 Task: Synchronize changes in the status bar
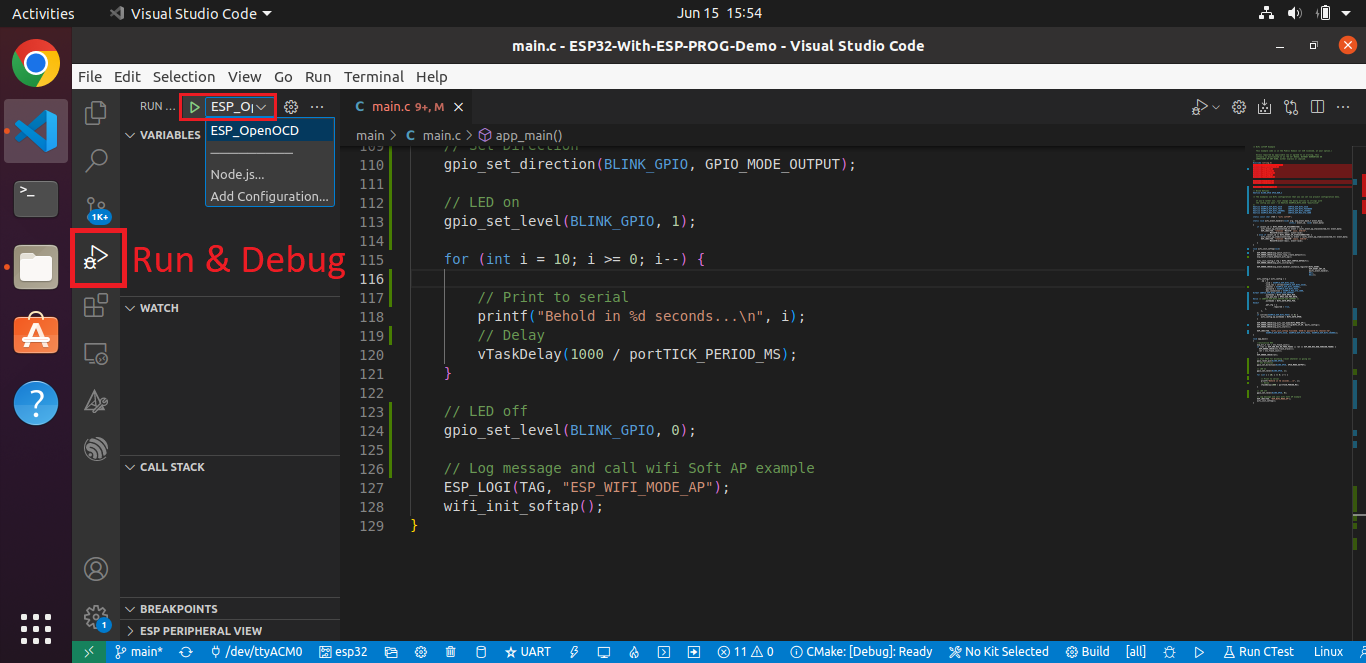point(185,652)
